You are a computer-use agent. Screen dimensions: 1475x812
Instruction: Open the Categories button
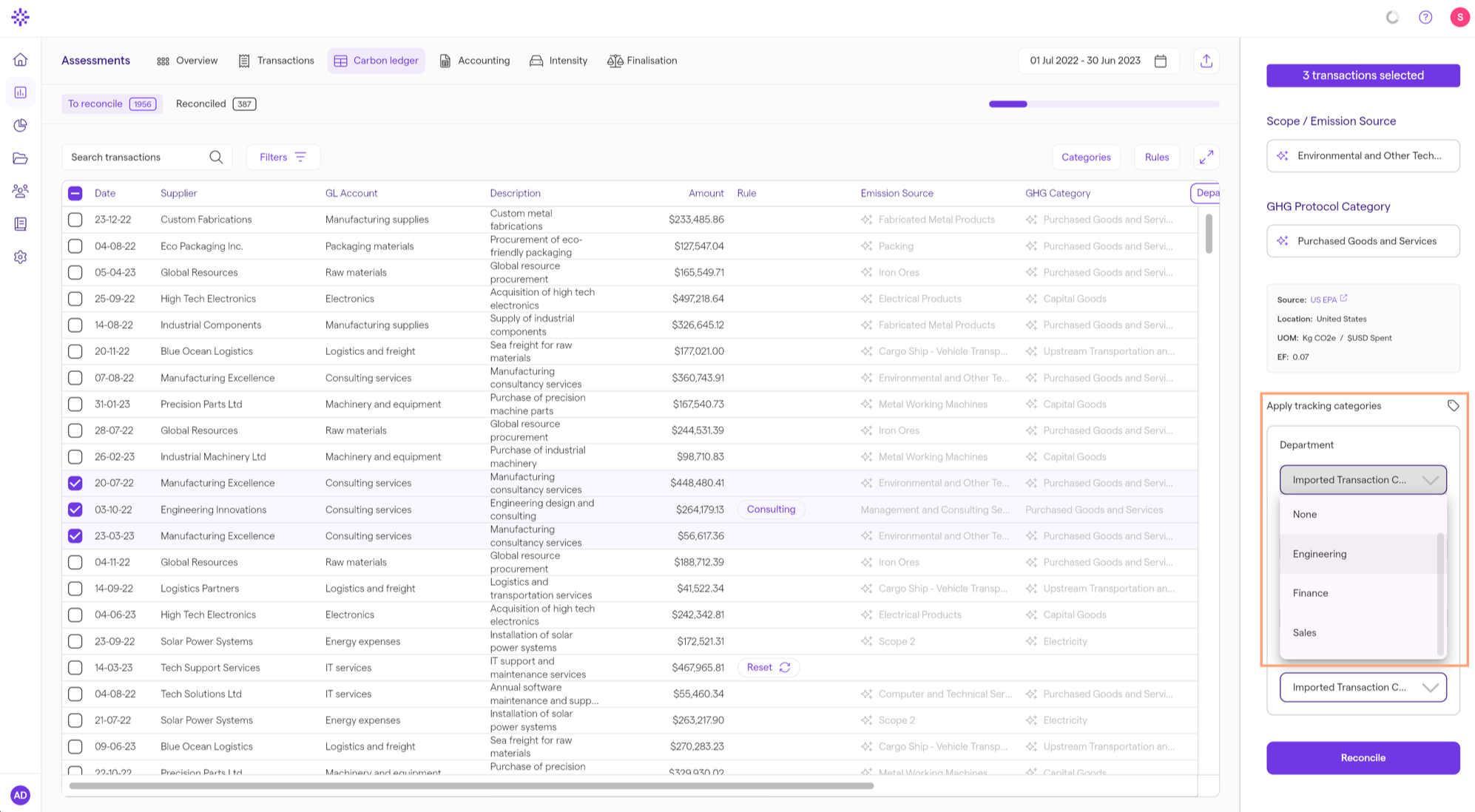(x=1086, y=157)
